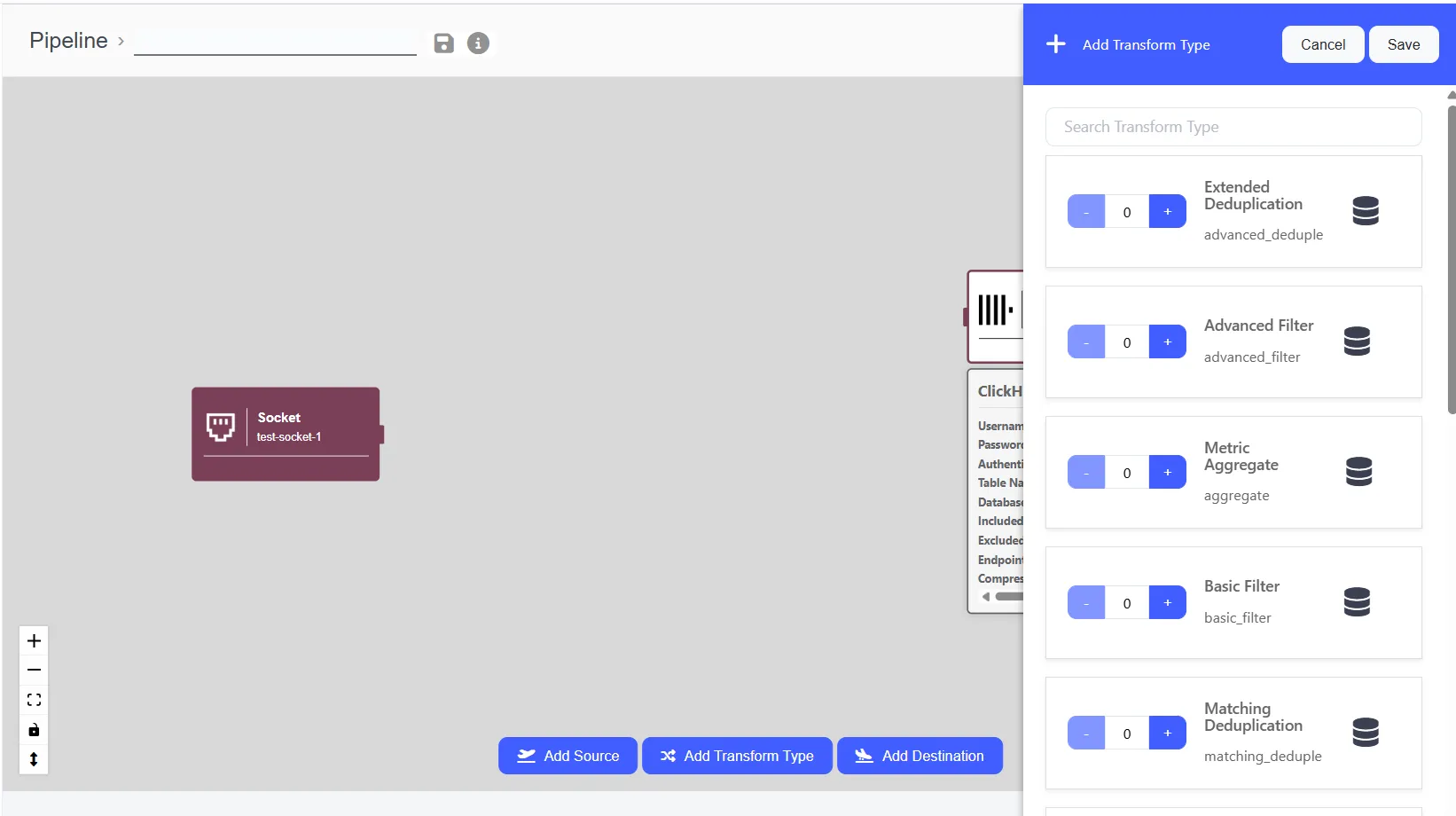Image resolution: width=1456 pixels, height=816 pixels.
Task: Select the Matching Deduplication title
Action: 1253,717
